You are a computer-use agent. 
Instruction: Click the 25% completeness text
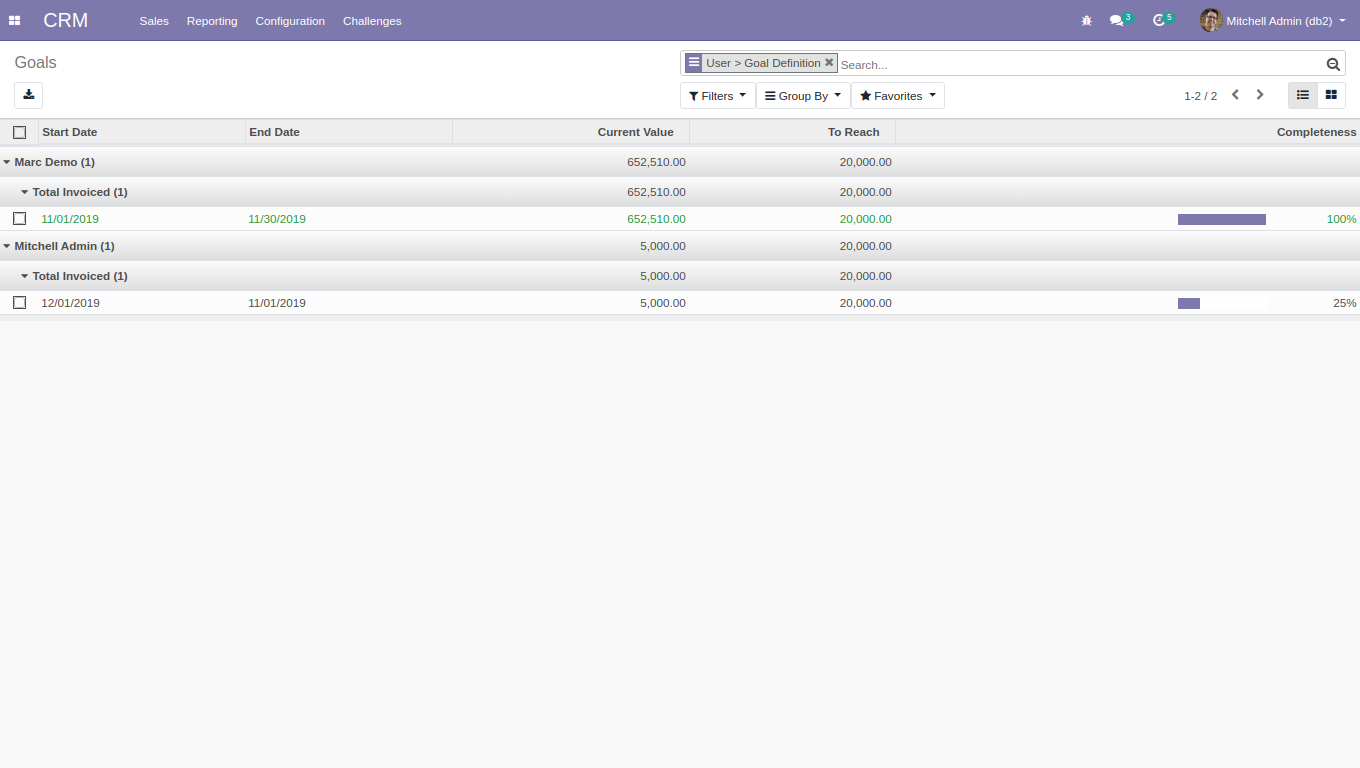tap(1344, 303)
